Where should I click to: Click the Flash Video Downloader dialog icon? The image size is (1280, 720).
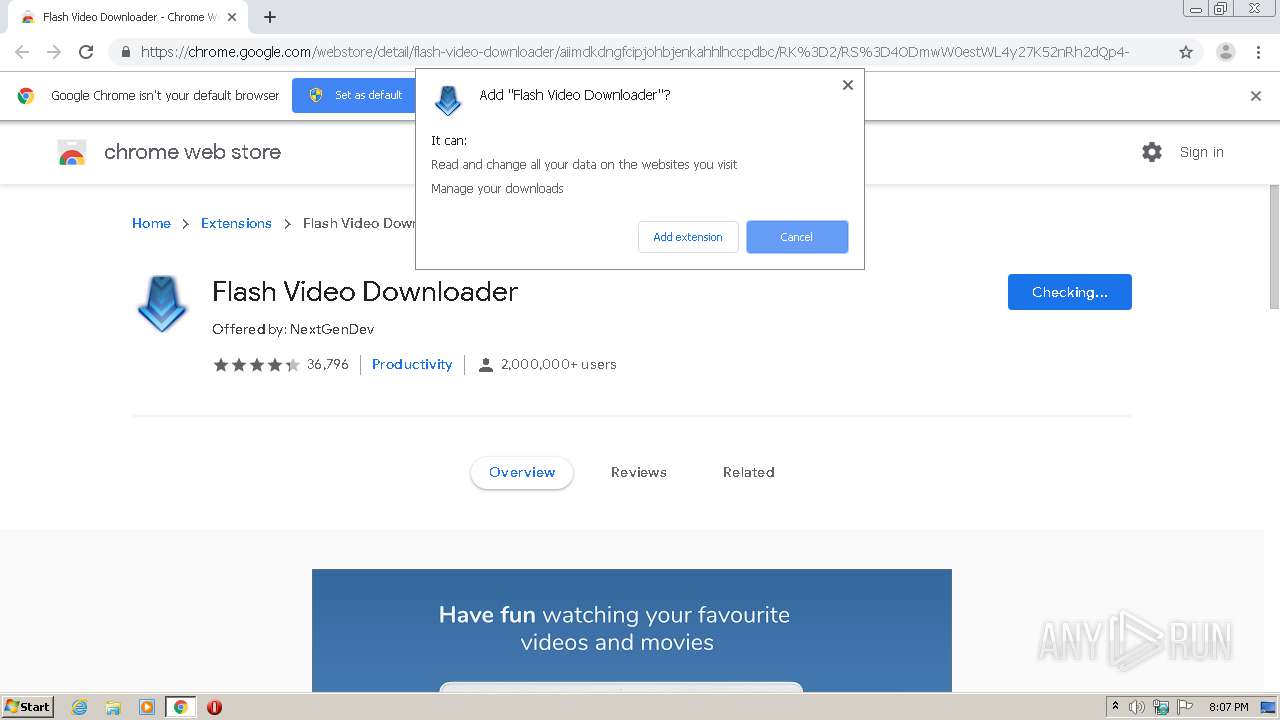[448, 100]
